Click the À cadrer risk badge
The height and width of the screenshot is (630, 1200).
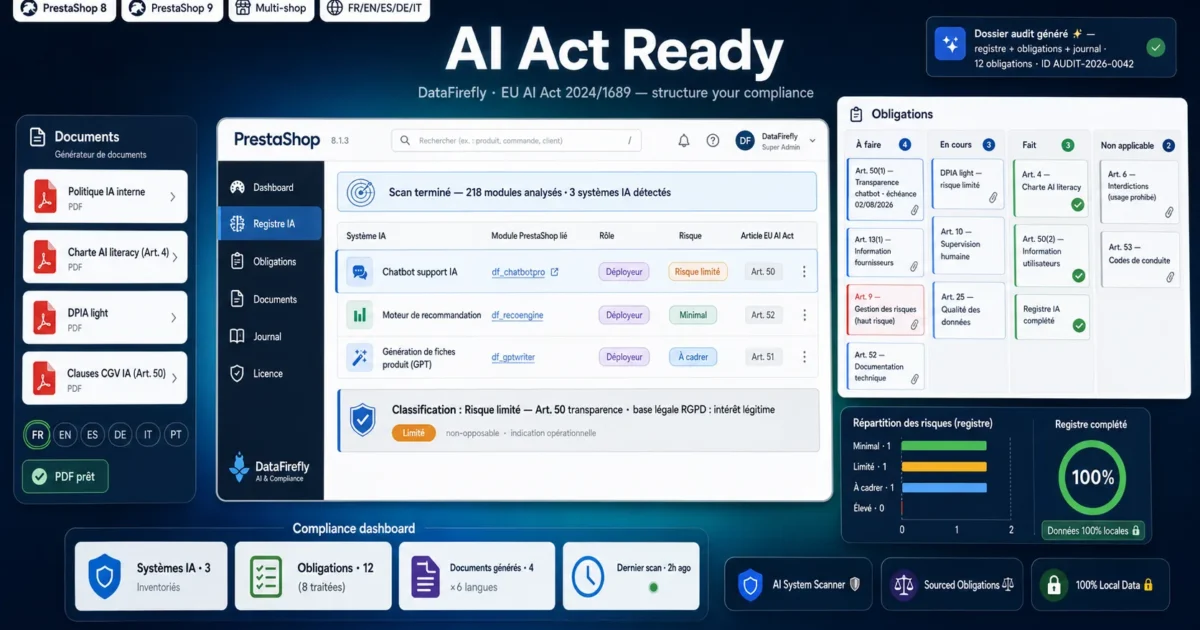click(693, 357)
